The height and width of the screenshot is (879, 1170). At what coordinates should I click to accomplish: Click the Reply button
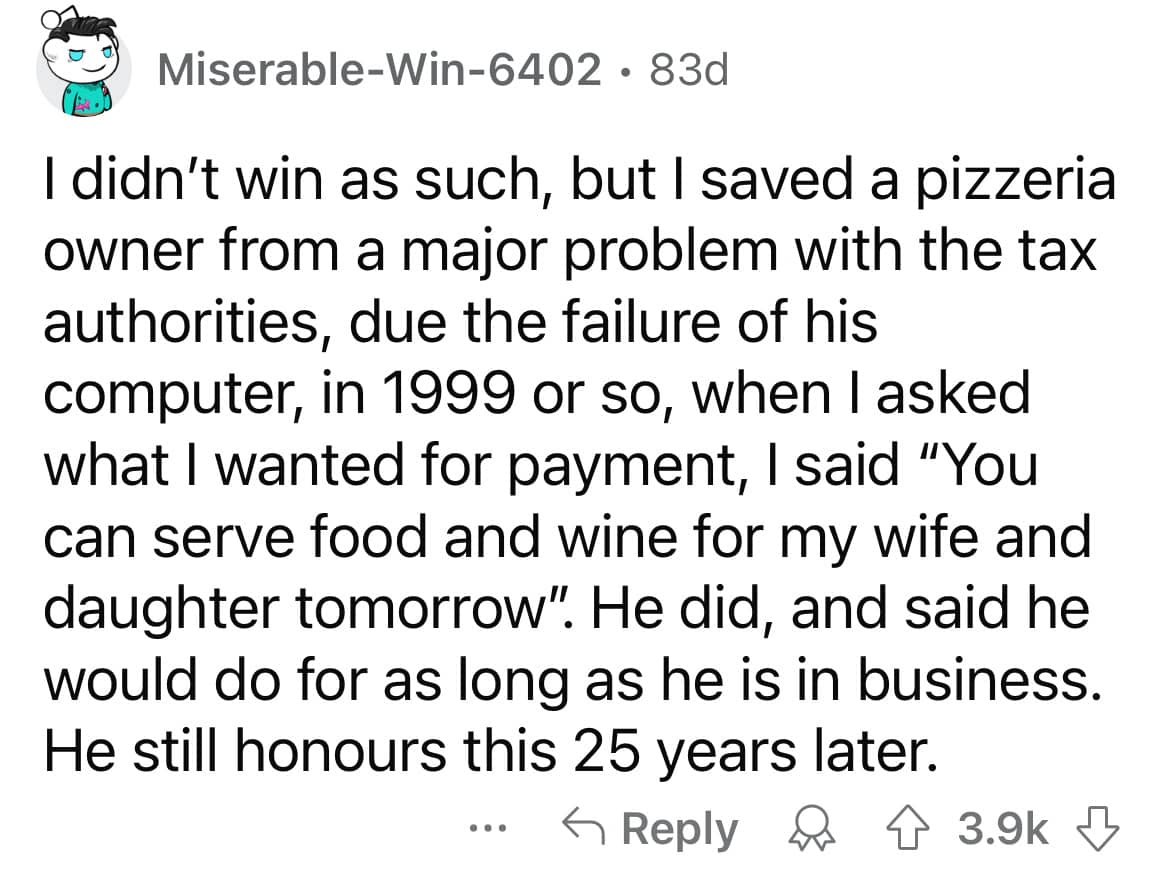[680, 827]
